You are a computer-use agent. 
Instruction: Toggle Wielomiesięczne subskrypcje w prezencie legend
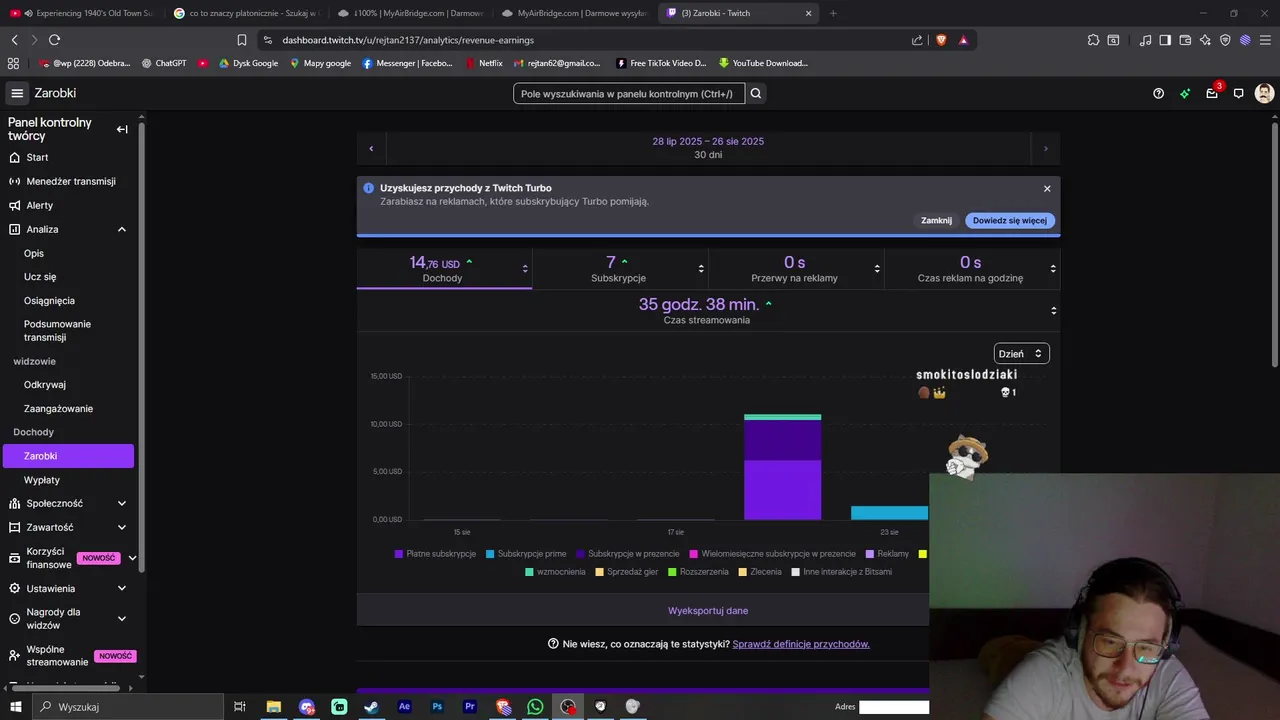tap(773, 554)
